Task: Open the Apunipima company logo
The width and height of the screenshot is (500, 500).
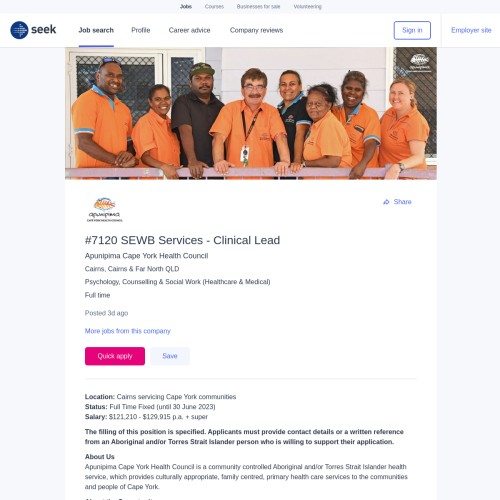Action: coord(104,210)
